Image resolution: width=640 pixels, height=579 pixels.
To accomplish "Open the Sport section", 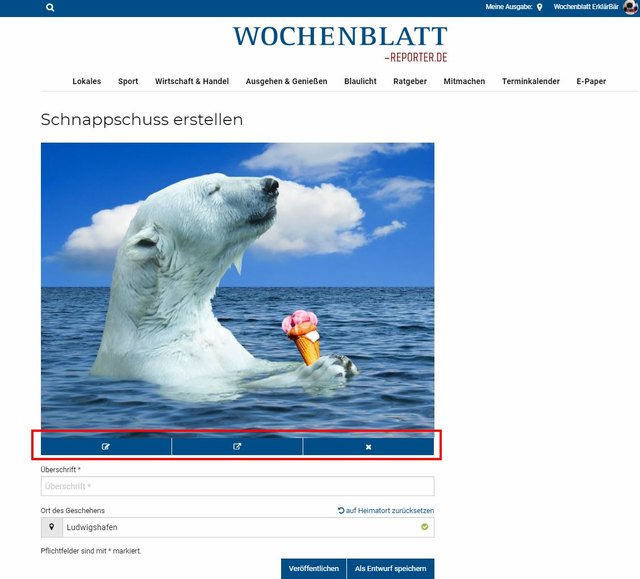I will coord(128,81).
